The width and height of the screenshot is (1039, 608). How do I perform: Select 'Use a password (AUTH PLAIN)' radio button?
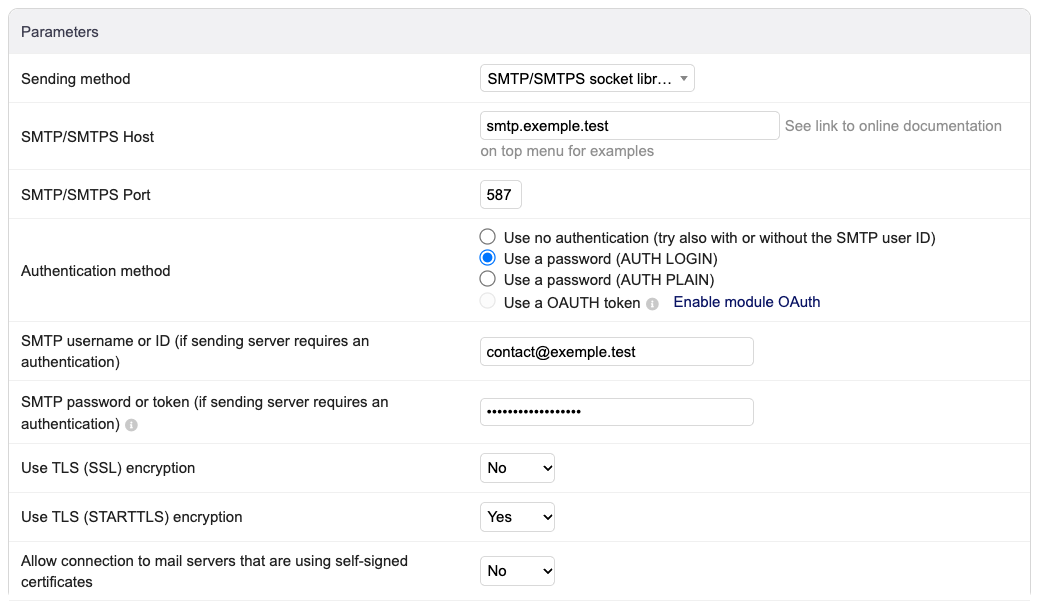(x=488, y=279)
